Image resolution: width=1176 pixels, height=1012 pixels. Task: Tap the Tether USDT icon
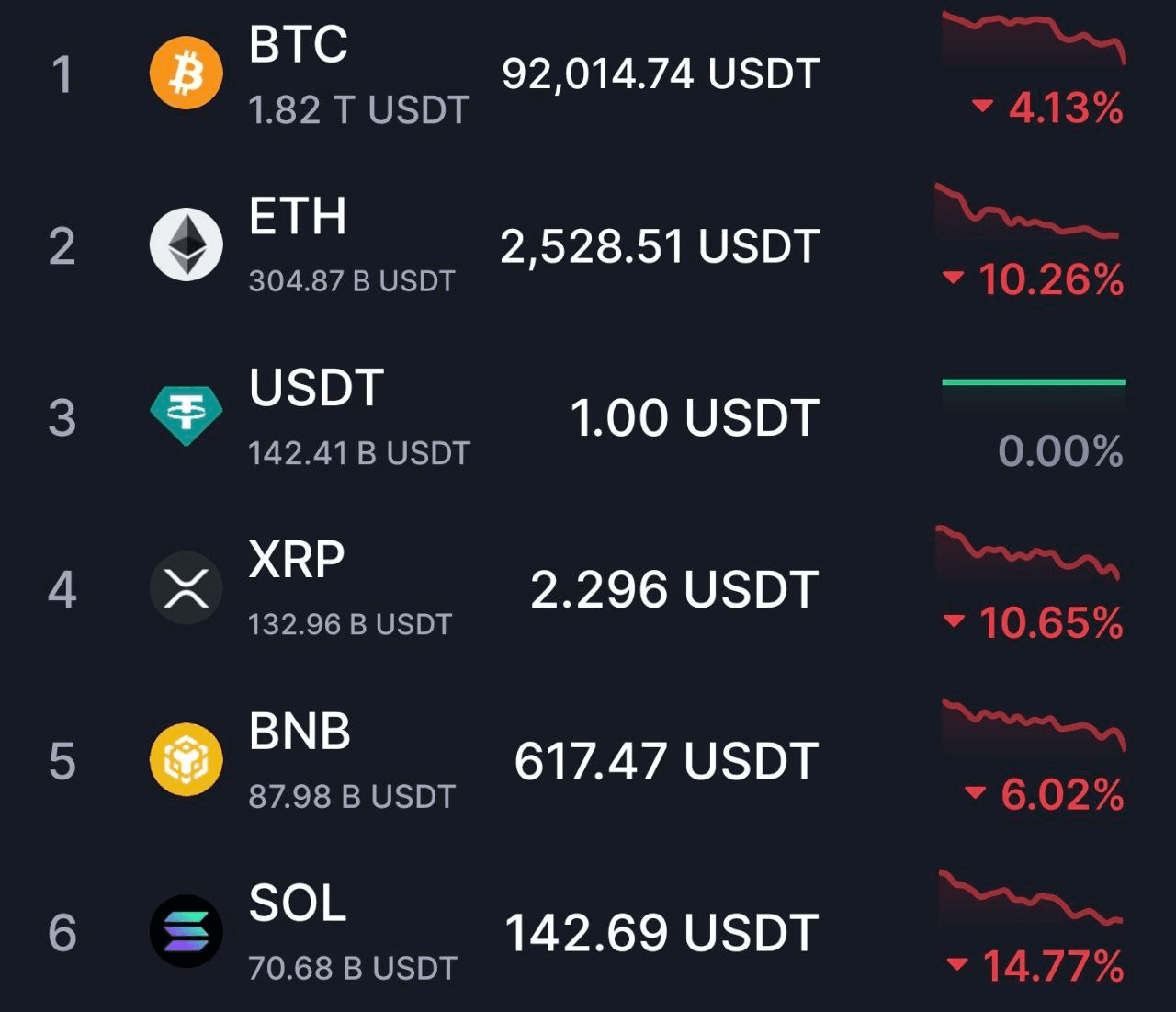pos(187,415)
